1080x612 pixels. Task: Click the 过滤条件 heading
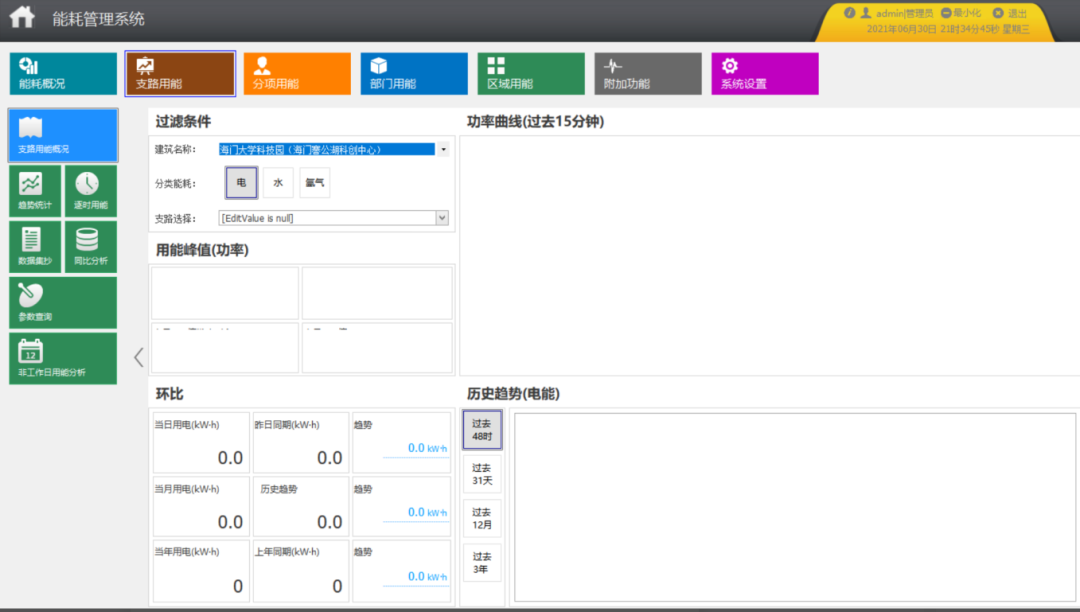click(x=183, y=122)
